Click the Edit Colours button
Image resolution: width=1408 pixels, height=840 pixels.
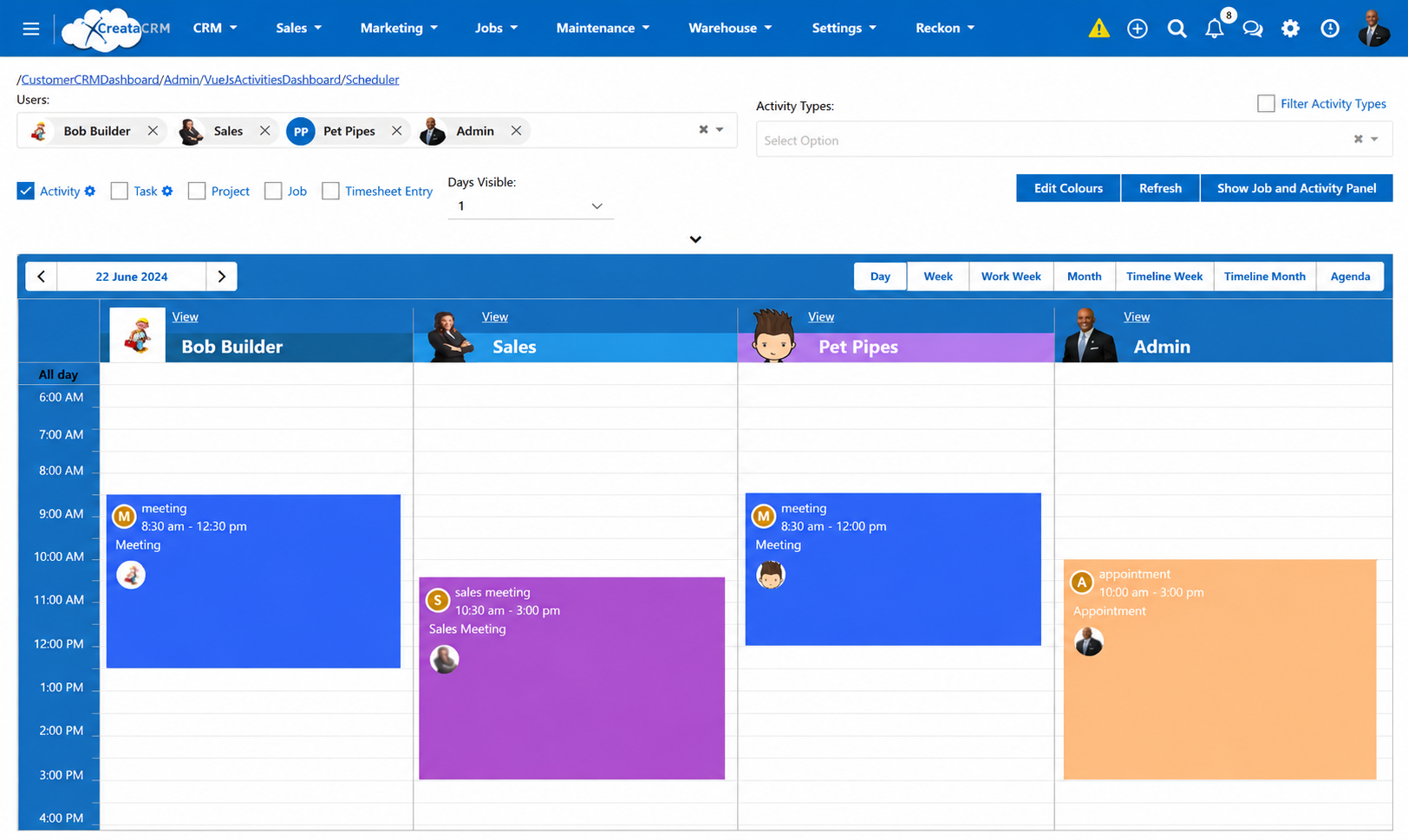coord(1068,188)
